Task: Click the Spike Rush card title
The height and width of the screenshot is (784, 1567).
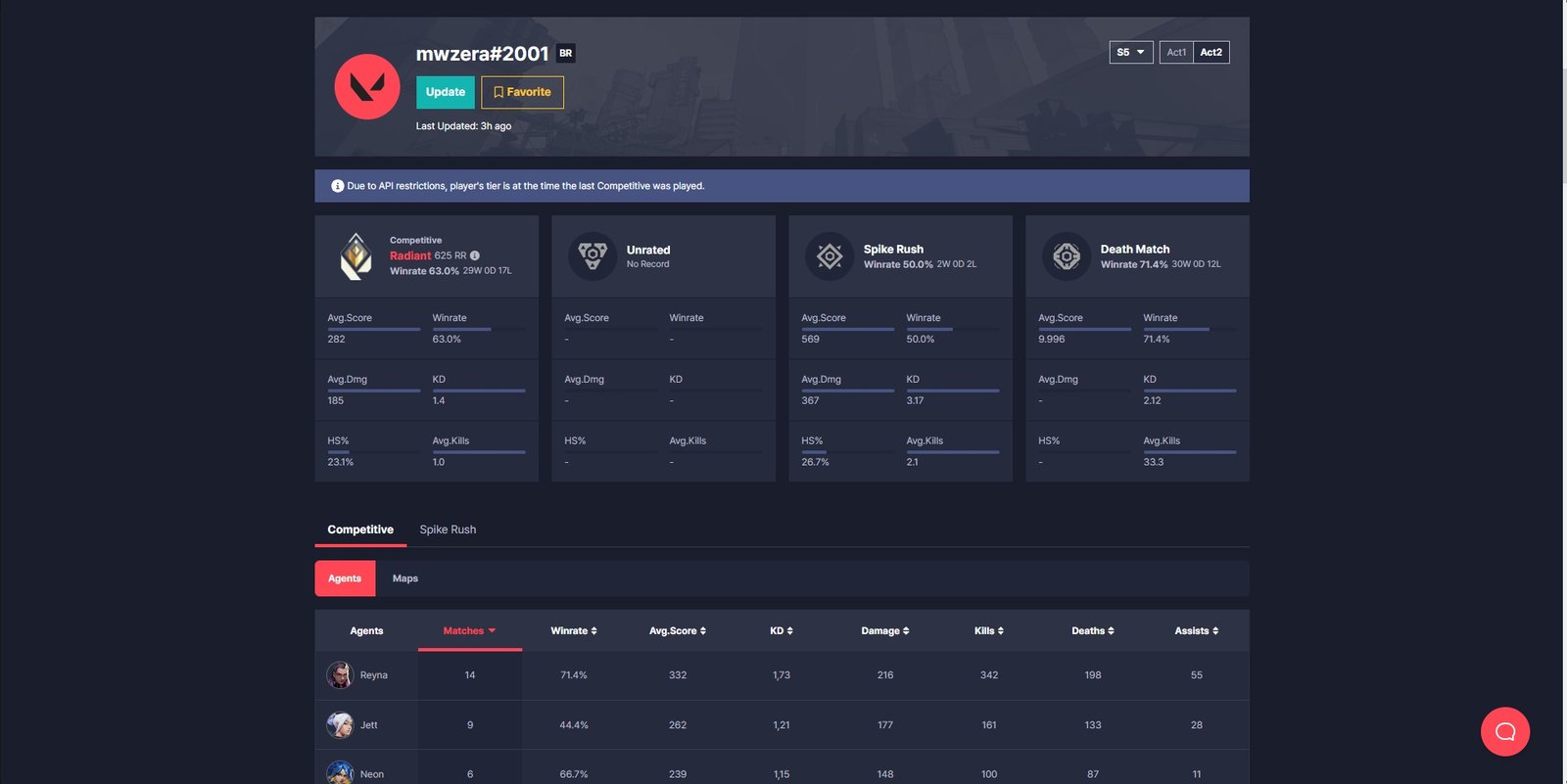Action: click(893, 250)
